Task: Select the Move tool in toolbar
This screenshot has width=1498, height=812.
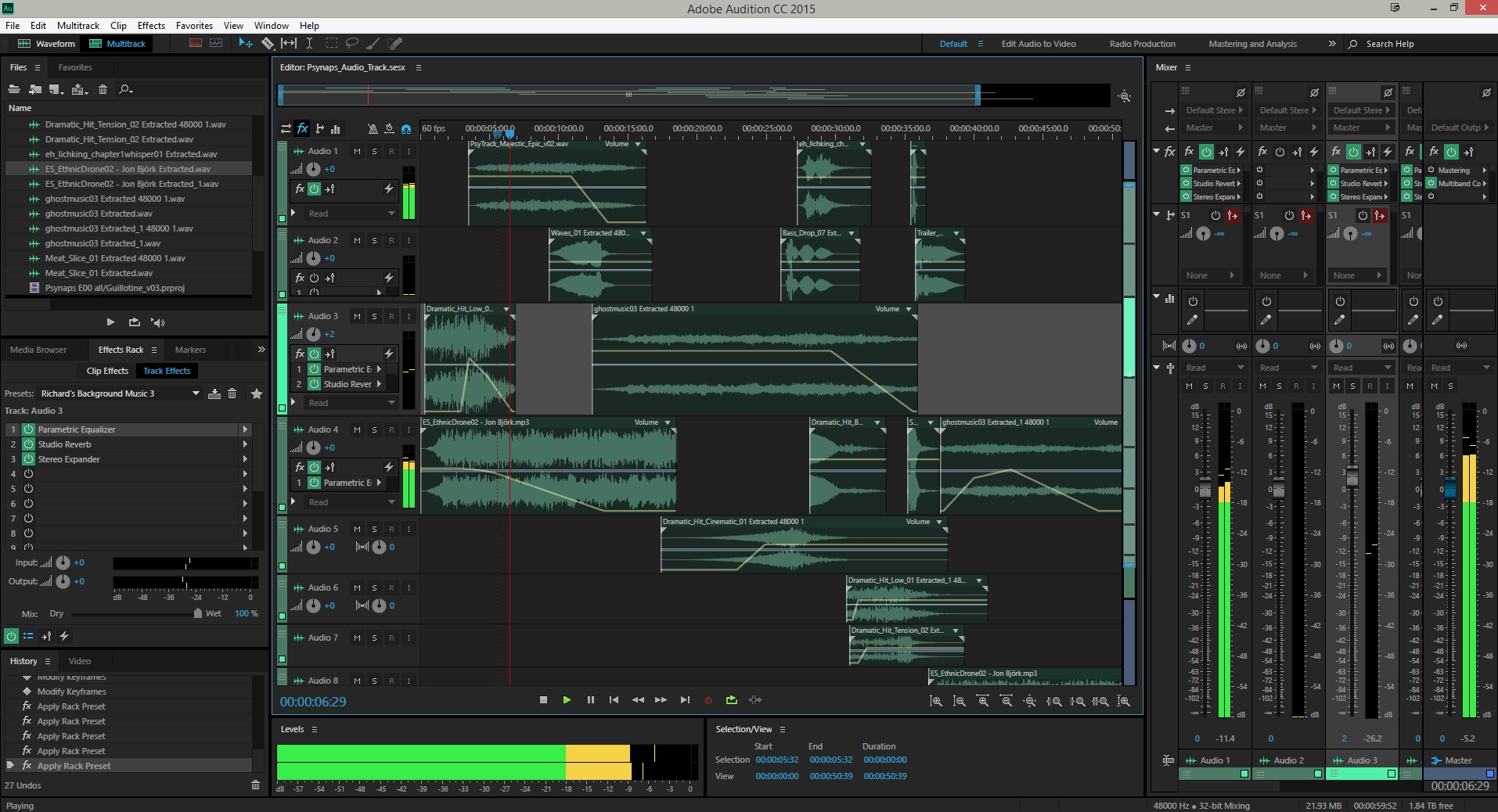Action: 245,44
